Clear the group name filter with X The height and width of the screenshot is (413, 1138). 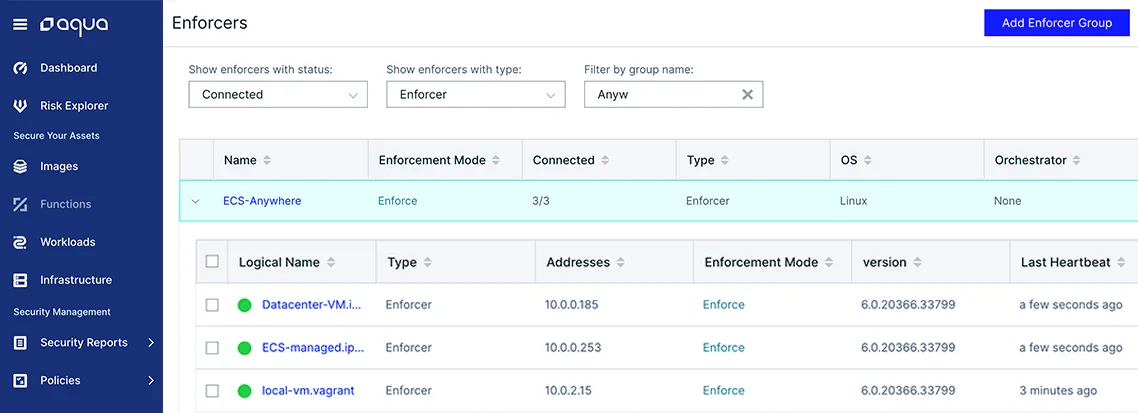pos(747,94)
